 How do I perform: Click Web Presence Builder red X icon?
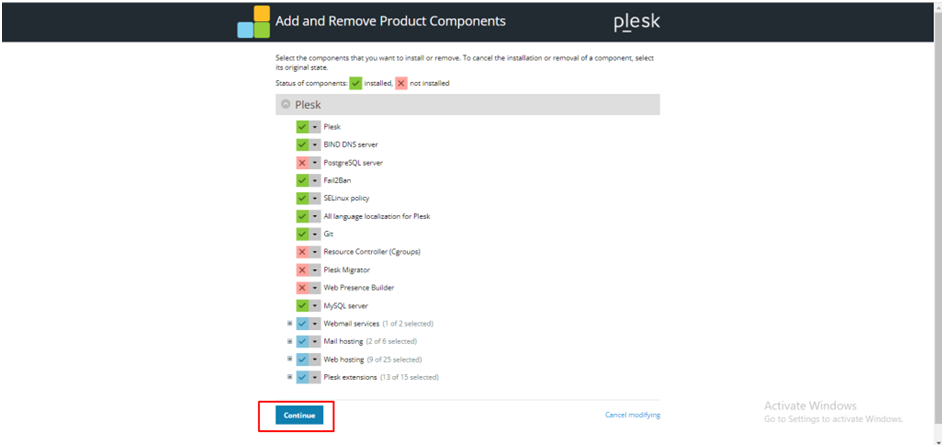point(302,288)
